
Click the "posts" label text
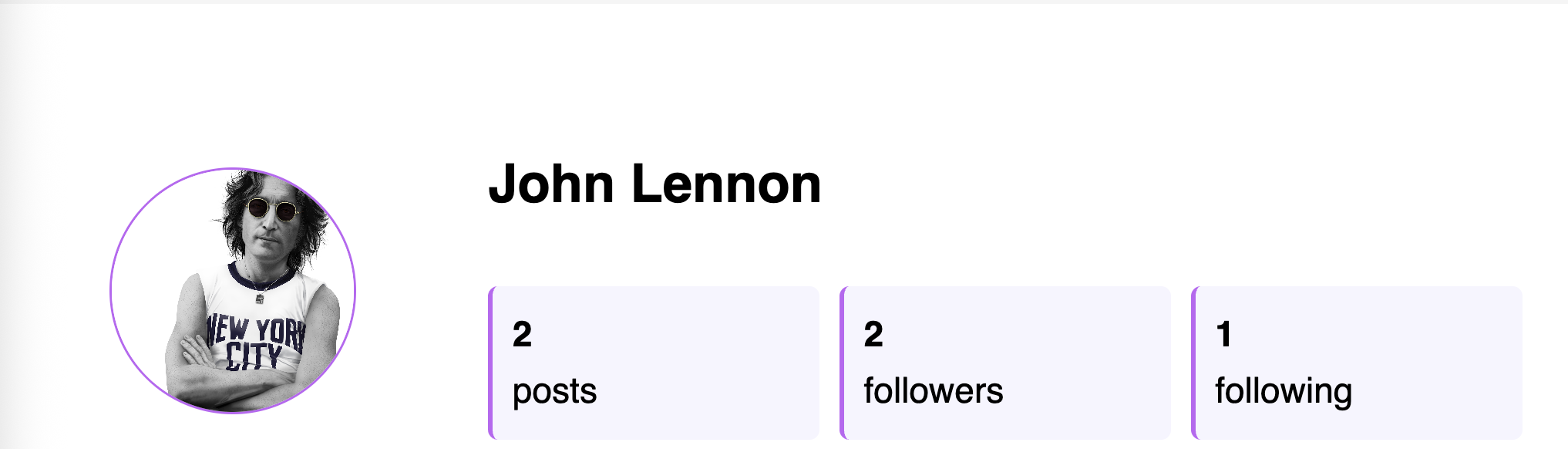(554, 391)
